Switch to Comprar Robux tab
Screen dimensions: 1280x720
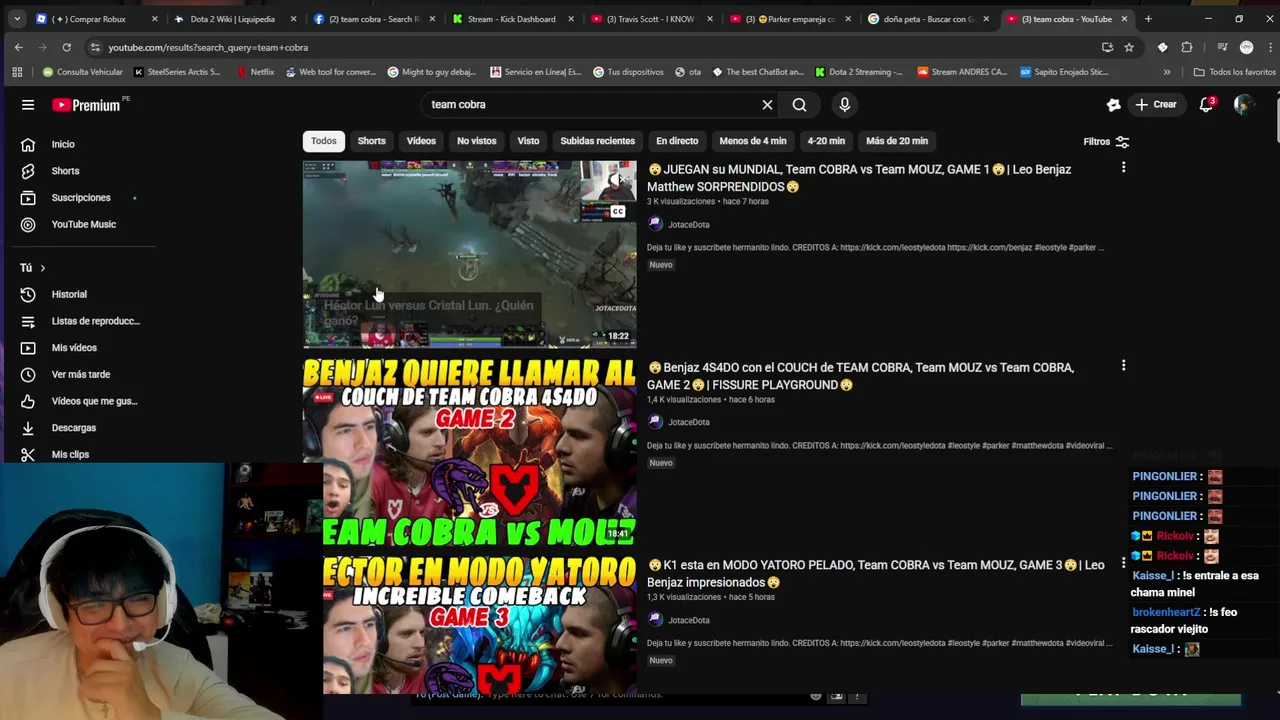click(x=95, y=19)
